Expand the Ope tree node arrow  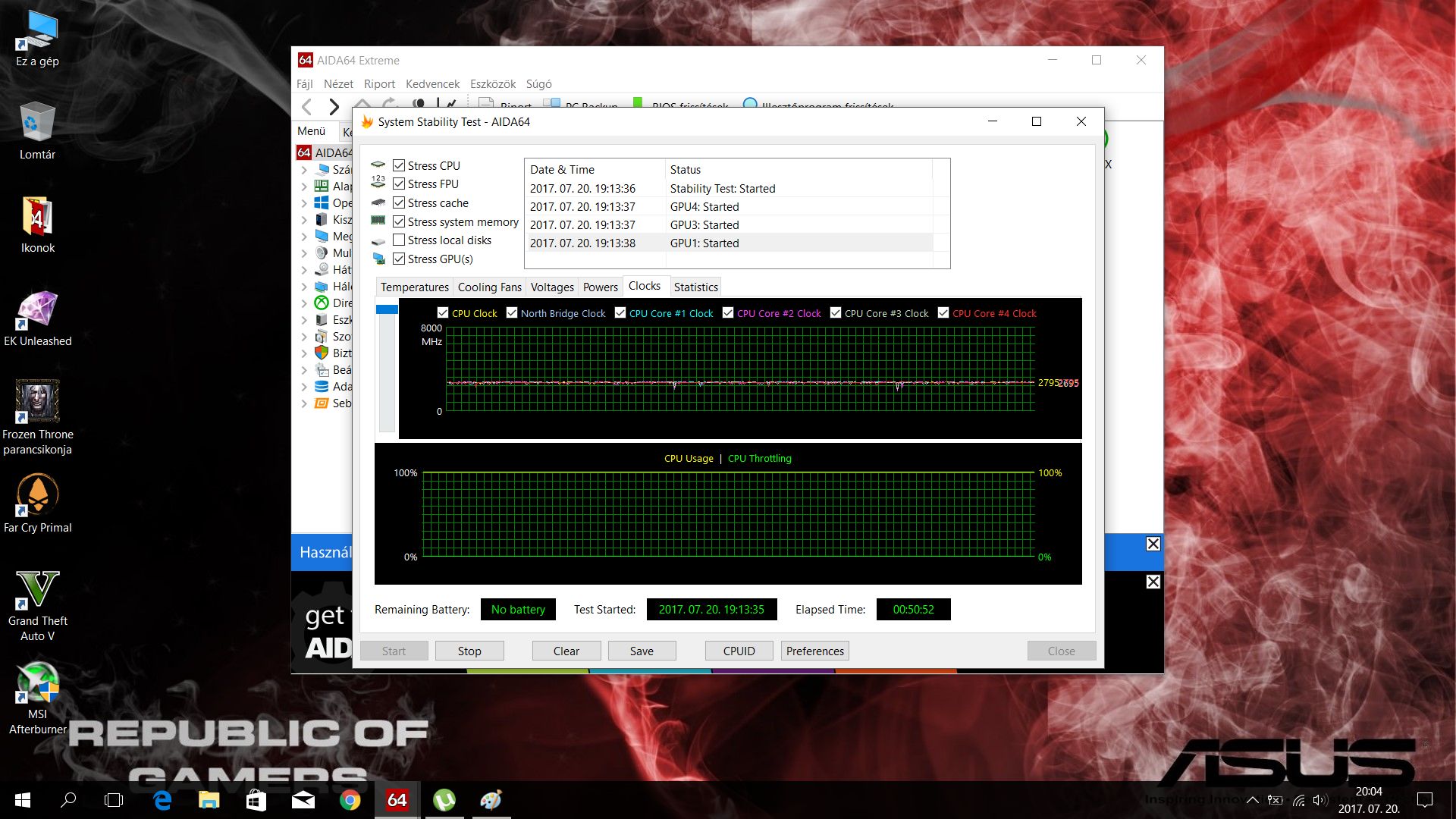[304, 203]
